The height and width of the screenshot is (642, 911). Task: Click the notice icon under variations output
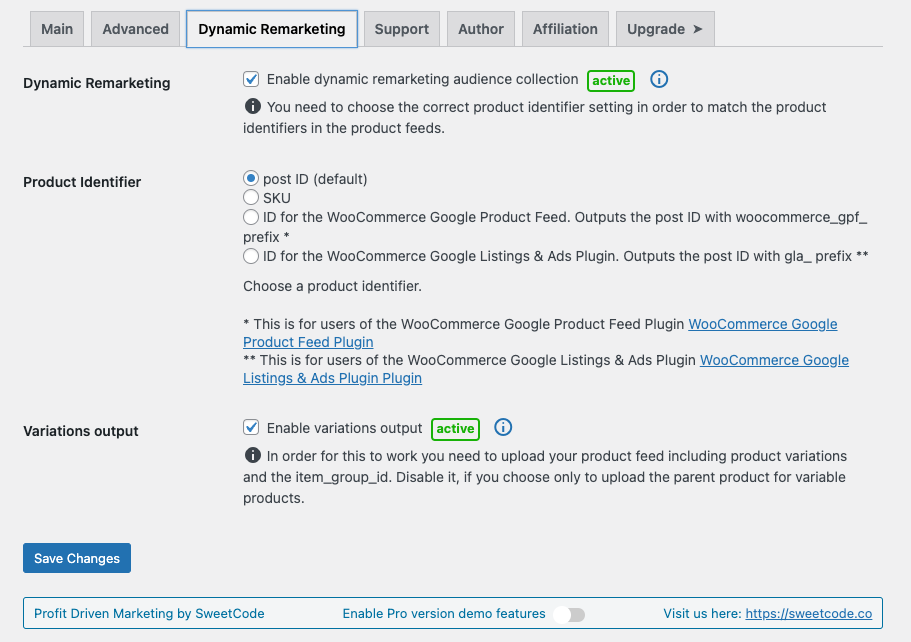[x=252, y=456]
